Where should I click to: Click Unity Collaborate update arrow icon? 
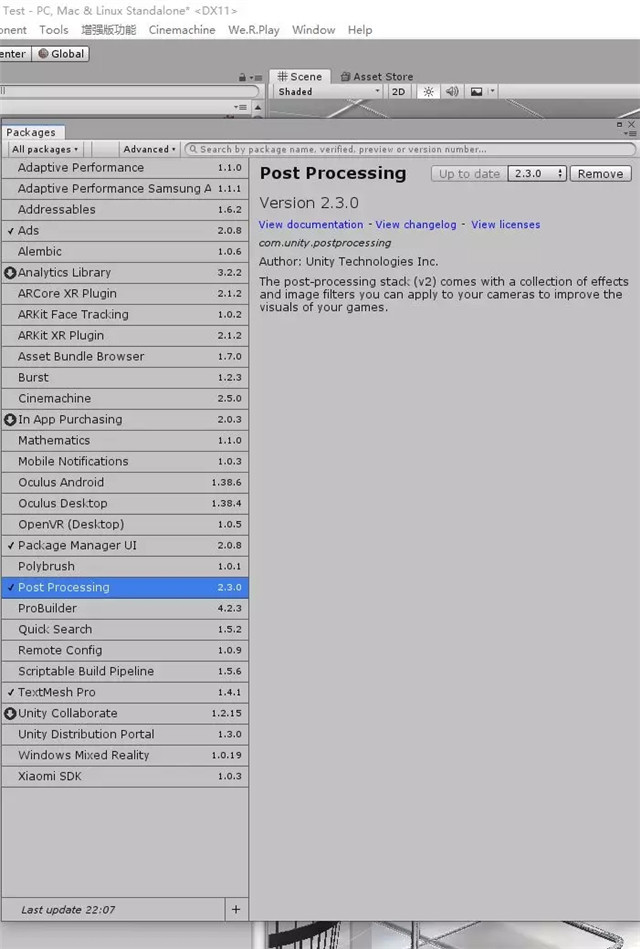[x=11, y=713]
